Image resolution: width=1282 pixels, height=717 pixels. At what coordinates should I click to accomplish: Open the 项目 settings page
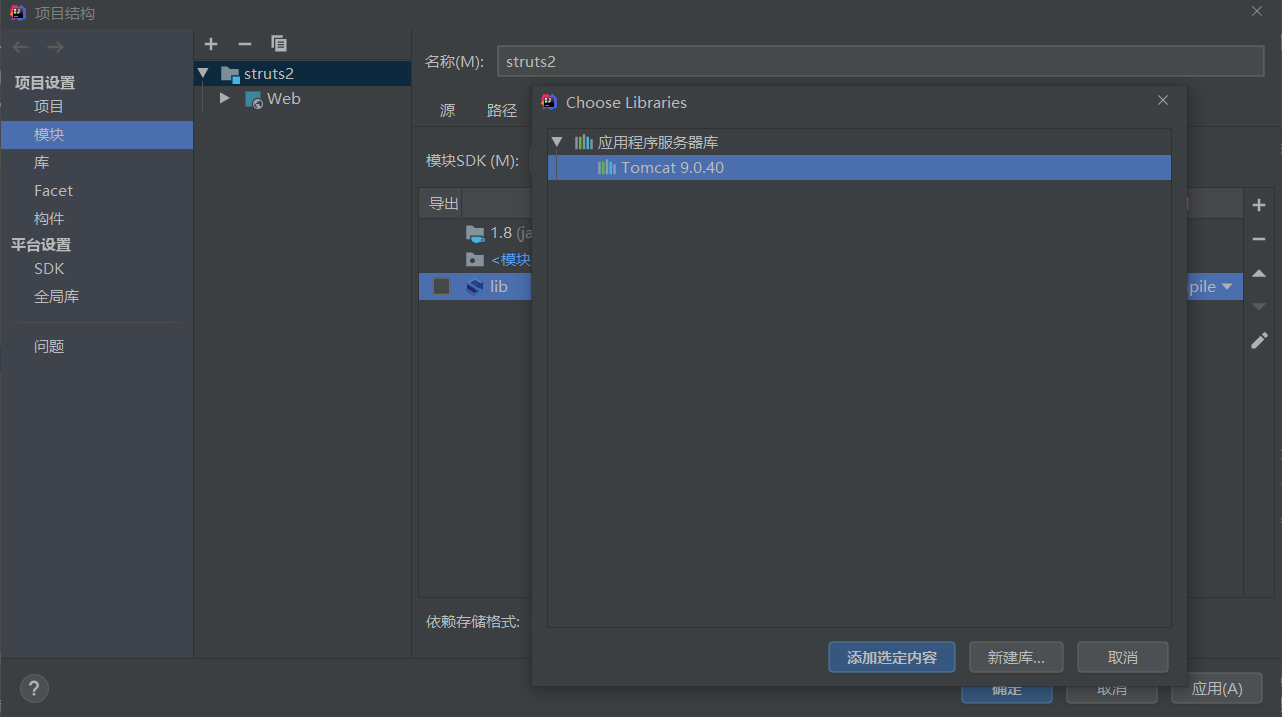[x=49, y=107]
